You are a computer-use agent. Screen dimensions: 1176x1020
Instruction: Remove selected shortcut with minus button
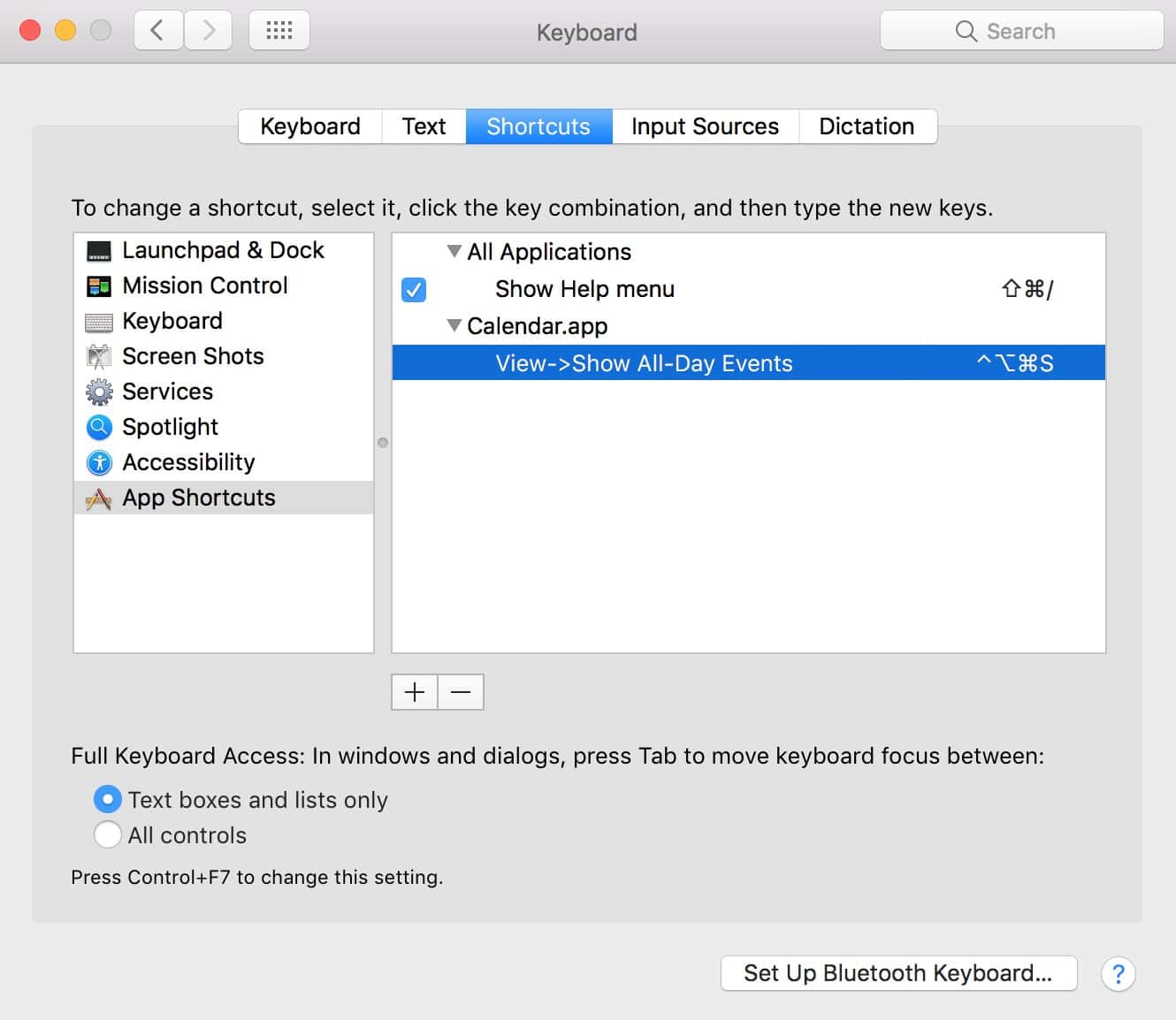pyautogui.click(x=461, y=692)
